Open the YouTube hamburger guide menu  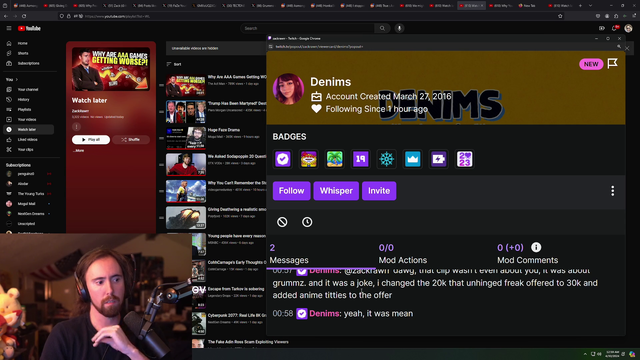9,28
